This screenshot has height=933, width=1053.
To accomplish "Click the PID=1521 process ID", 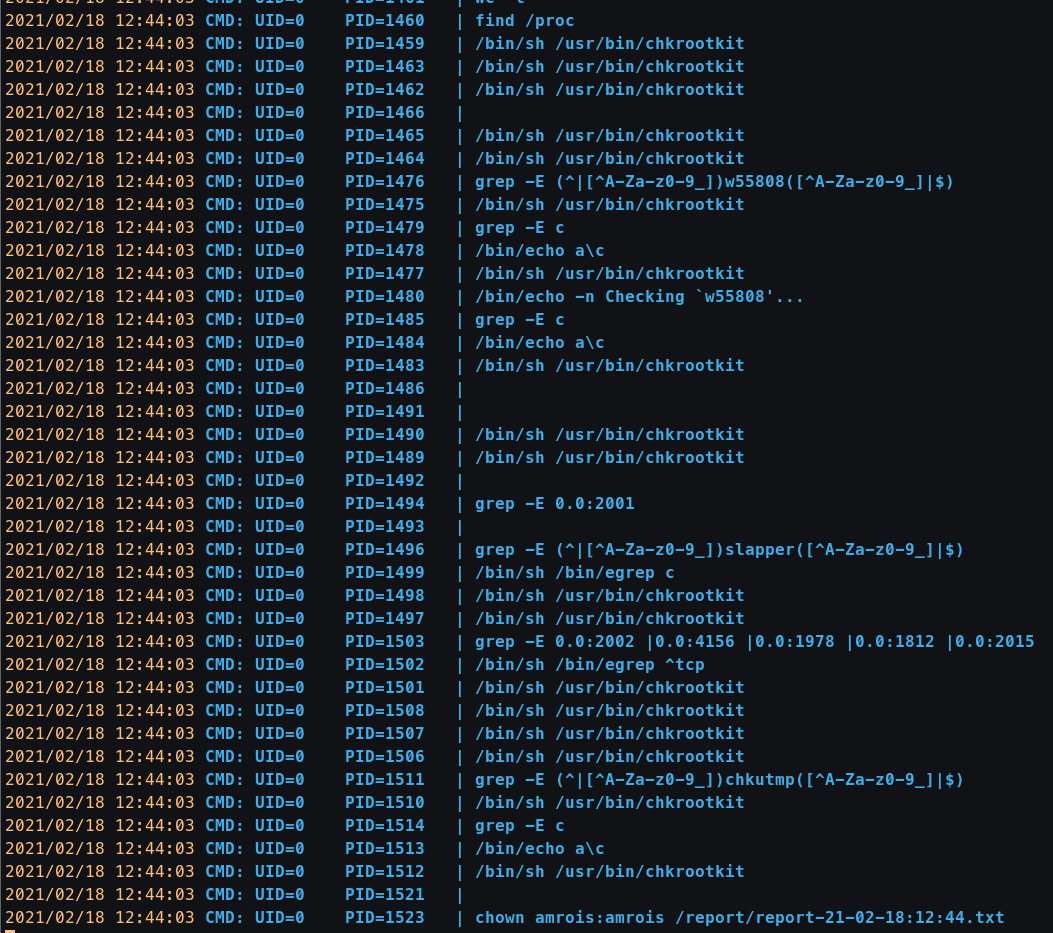I will point(384,894).
